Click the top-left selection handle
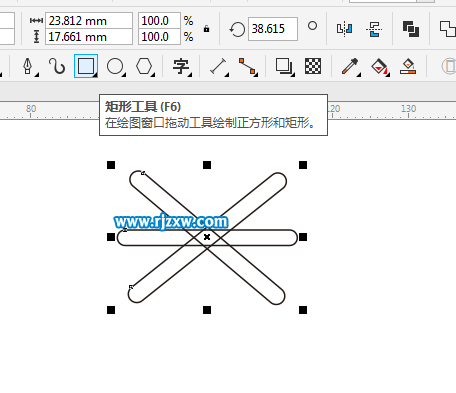Image resolution: width=456 pixels, height=393 pixels. 111,165
